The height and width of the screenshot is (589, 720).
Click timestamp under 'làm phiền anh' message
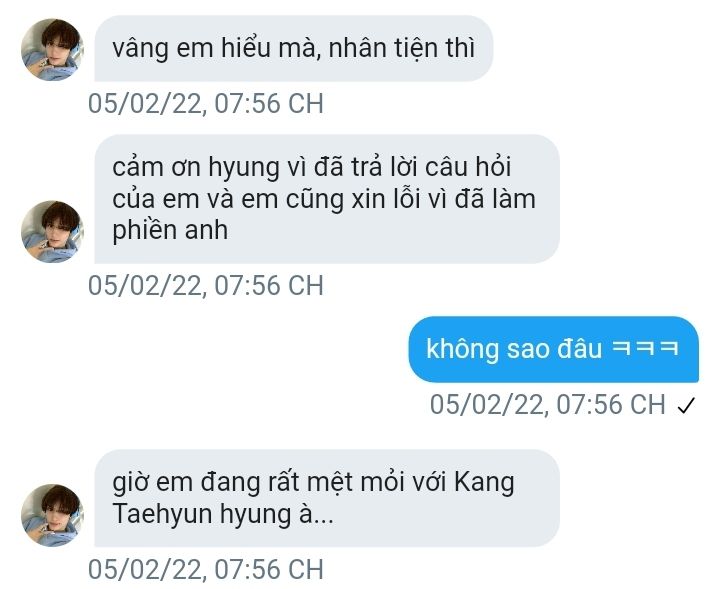(206, 286)
